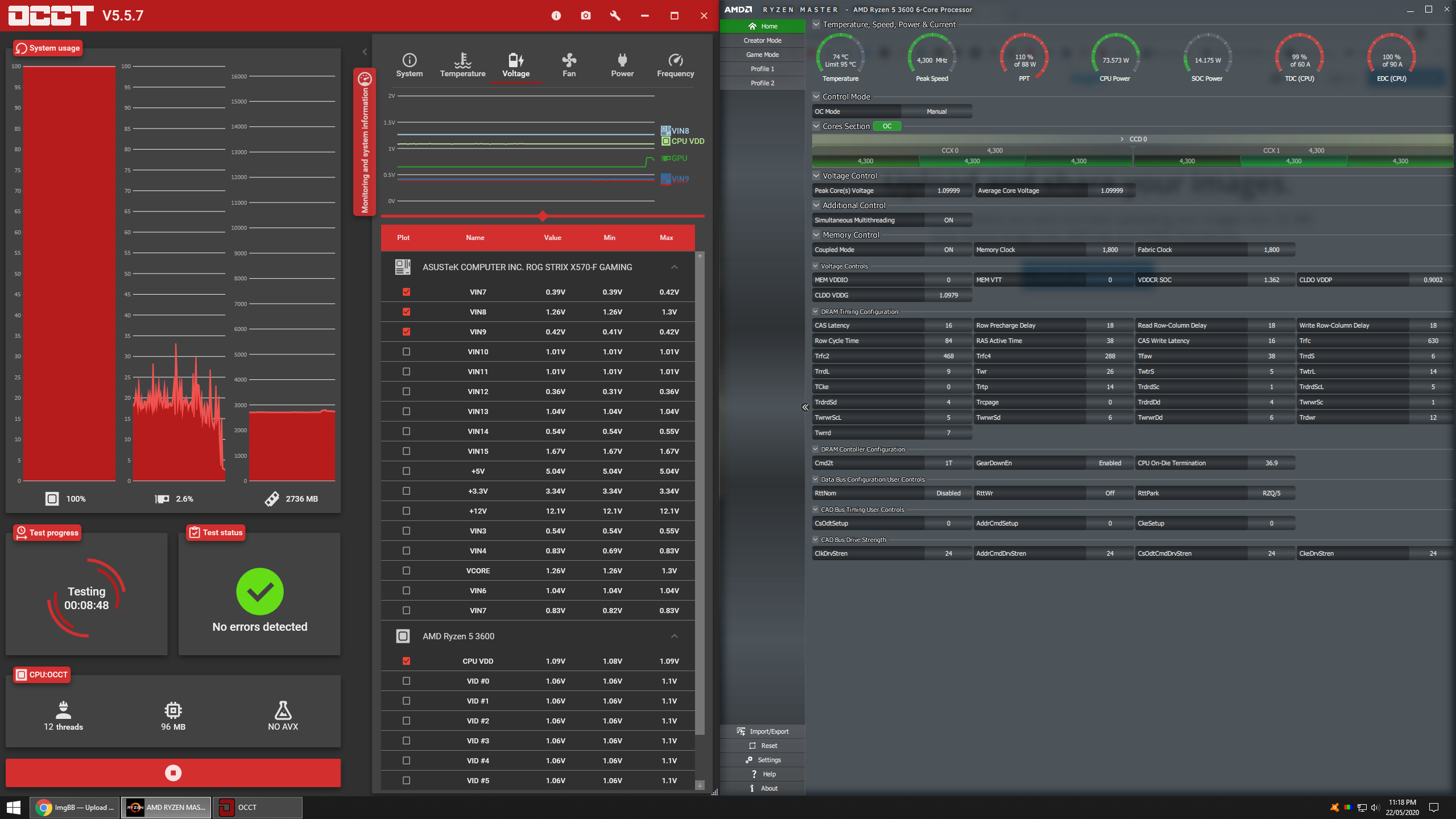Click the OC button in Cores Section
The image size is (1456, 819).
887,126
